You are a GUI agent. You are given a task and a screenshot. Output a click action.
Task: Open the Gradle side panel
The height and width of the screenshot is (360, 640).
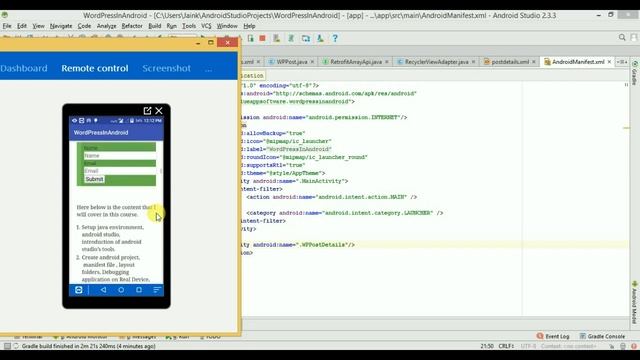coord(635,73)
